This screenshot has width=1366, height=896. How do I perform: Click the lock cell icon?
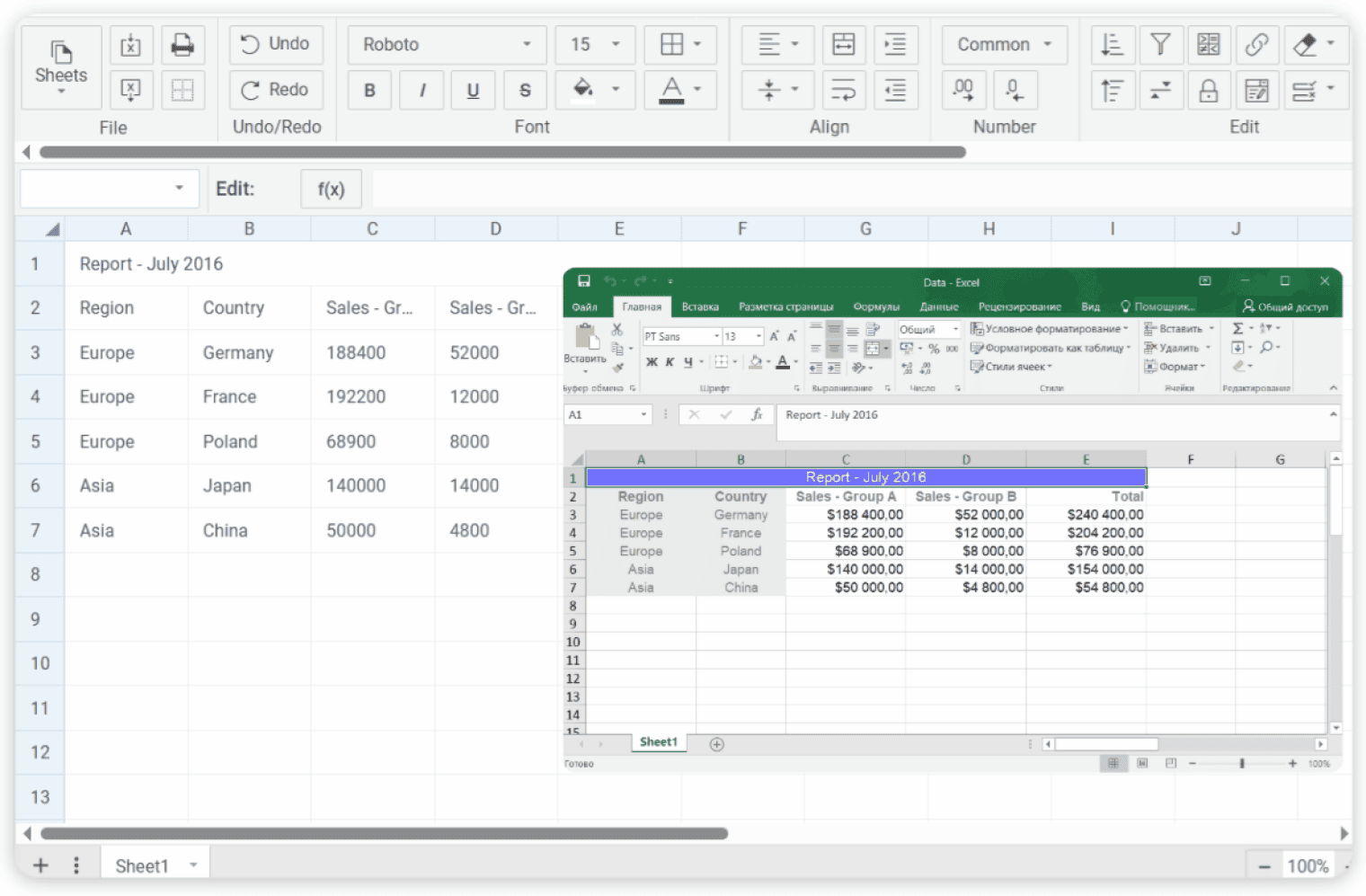click(1209, 91)
